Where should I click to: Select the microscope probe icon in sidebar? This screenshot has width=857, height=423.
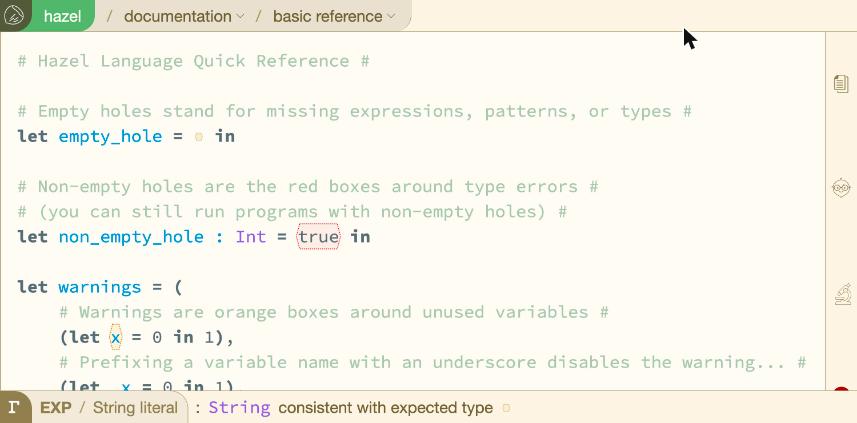(842, 294)
